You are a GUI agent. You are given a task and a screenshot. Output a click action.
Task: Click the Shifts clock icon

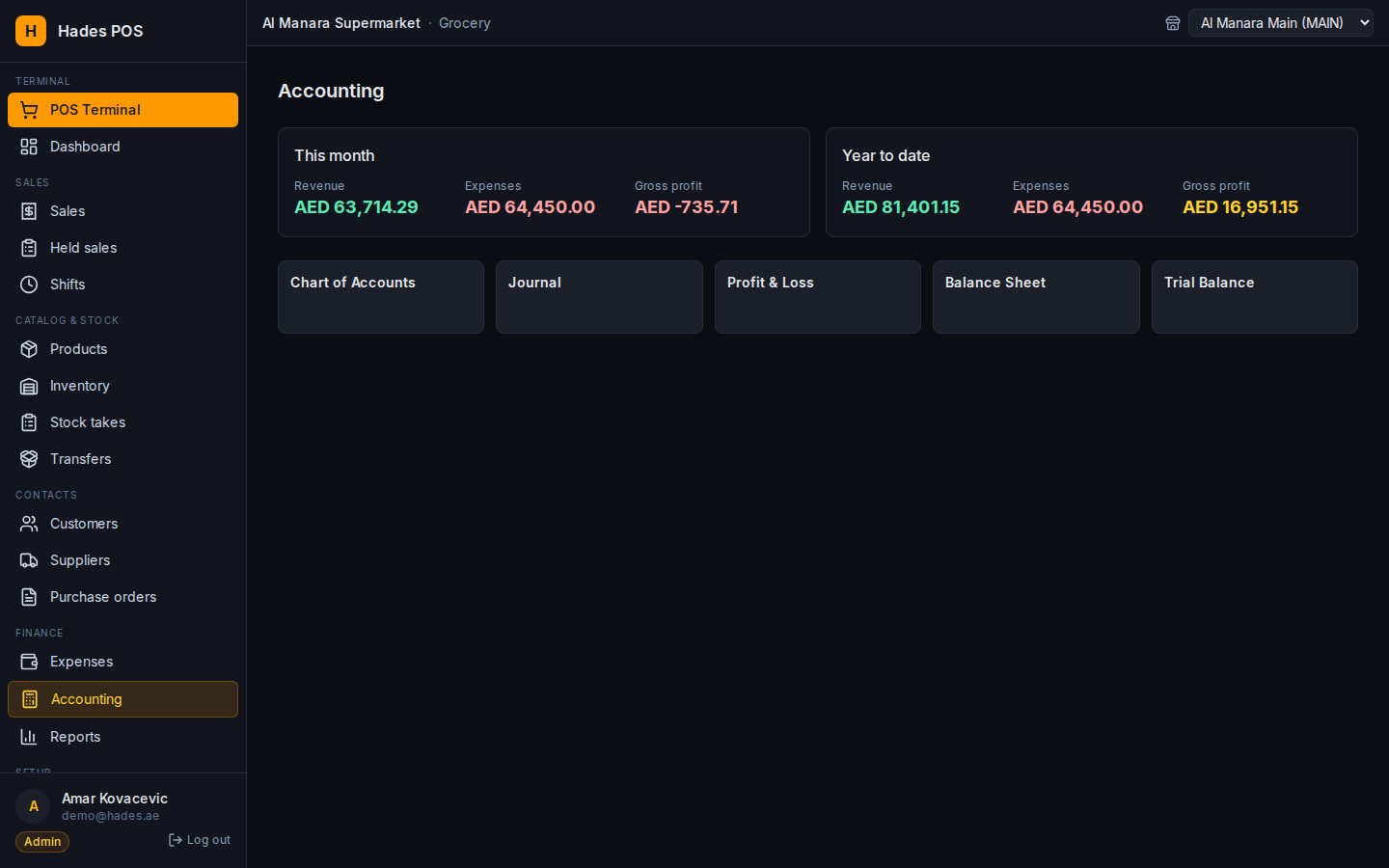(29, 285)
